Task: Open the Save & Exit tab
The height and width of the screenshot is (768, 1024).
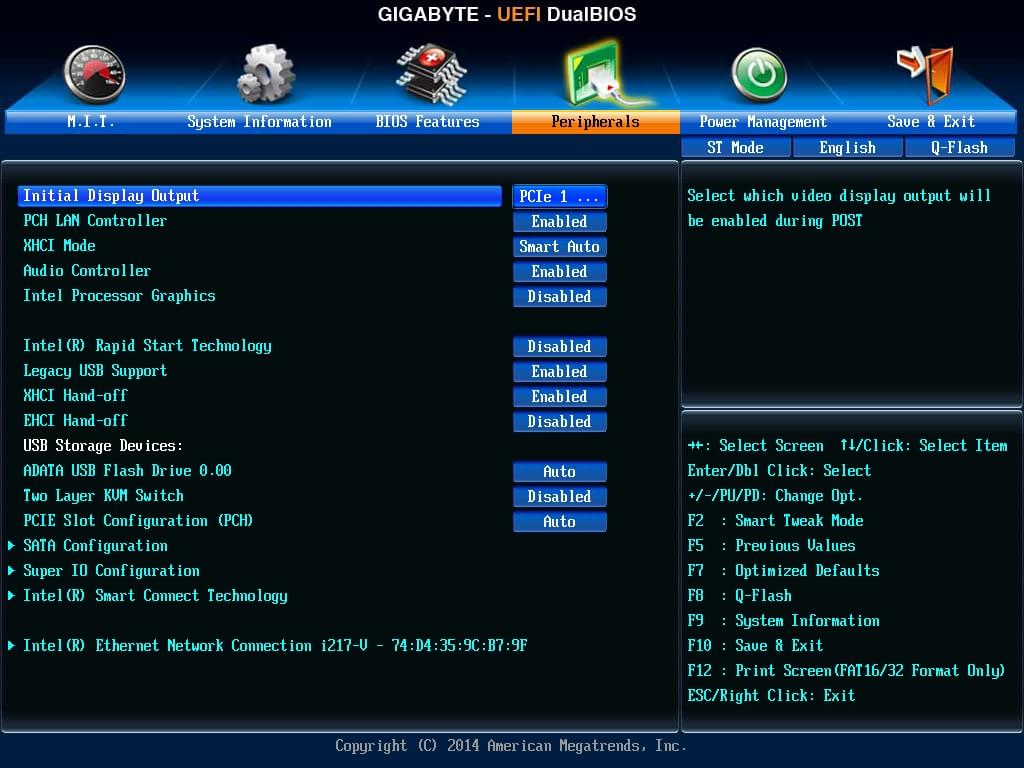Action: pos(931,121)
